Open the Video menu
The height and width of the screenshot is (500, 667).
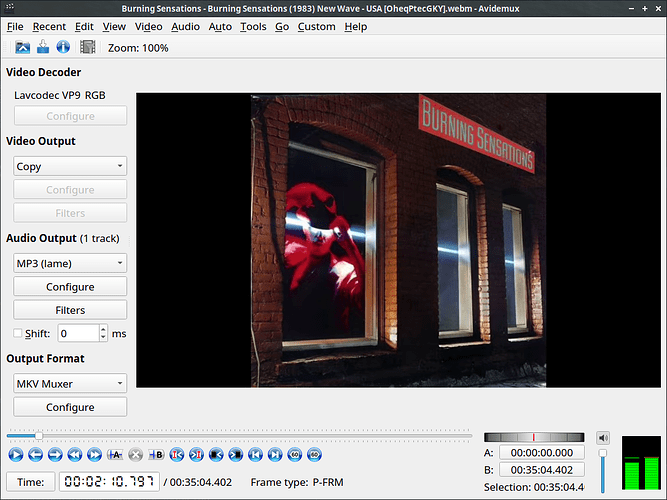click(148, 26)
